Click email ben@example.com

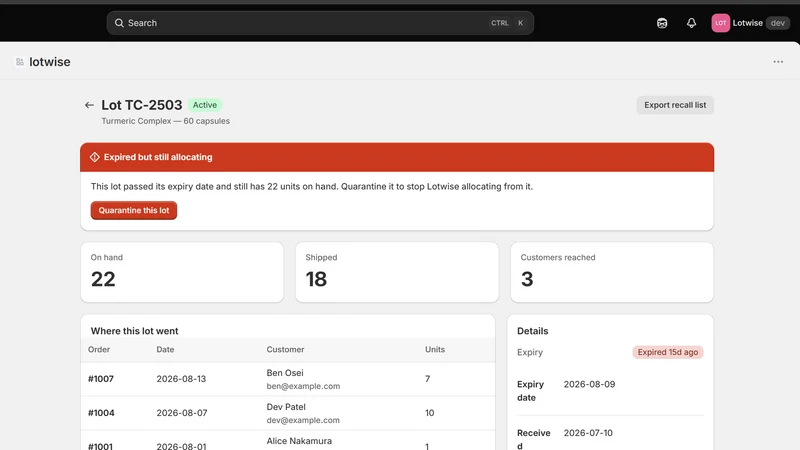(x=303, y=386)
